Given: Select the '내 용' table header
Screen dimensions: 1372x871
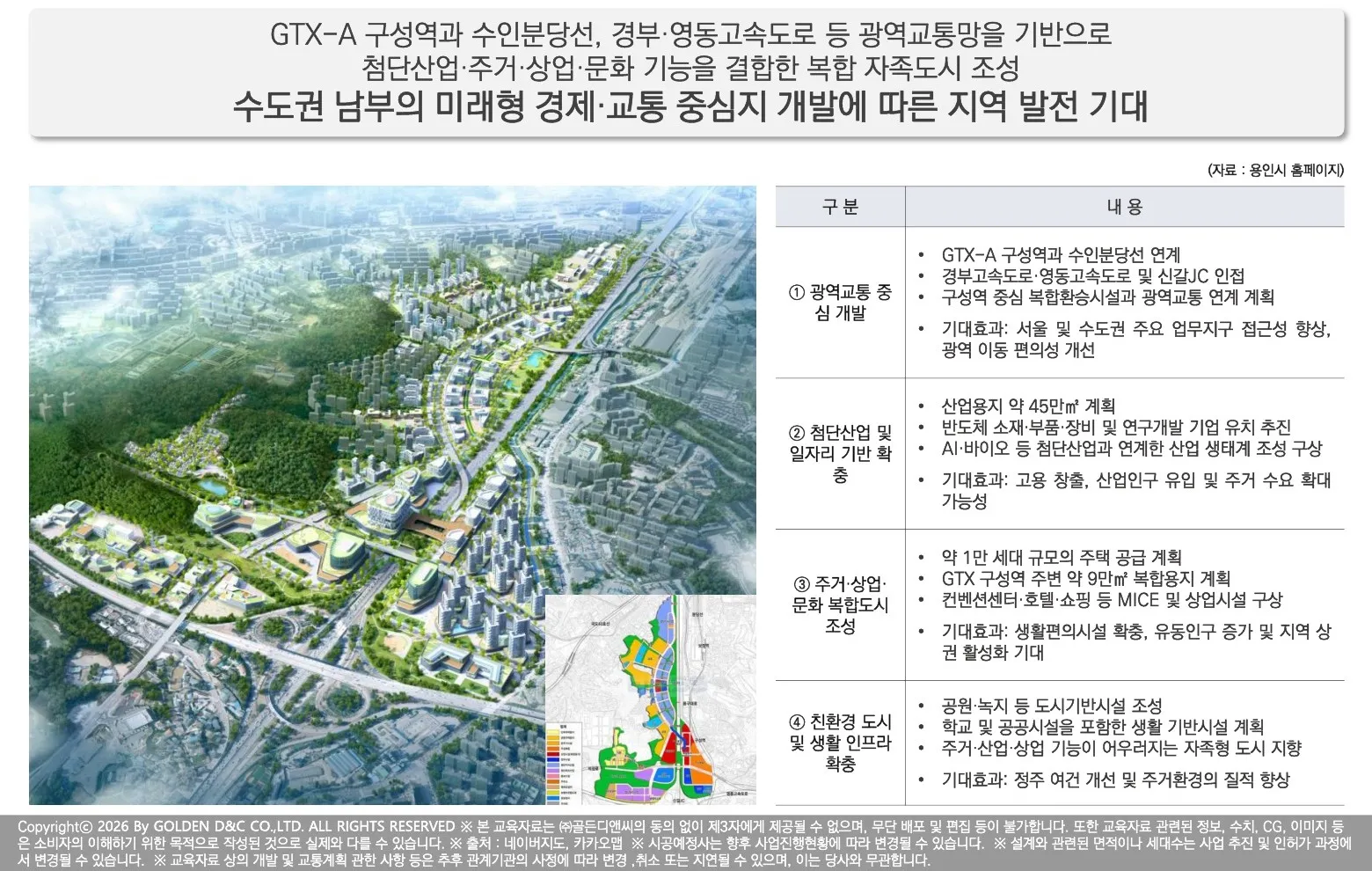Looking at the screenshot, I should coord(1124,207).
